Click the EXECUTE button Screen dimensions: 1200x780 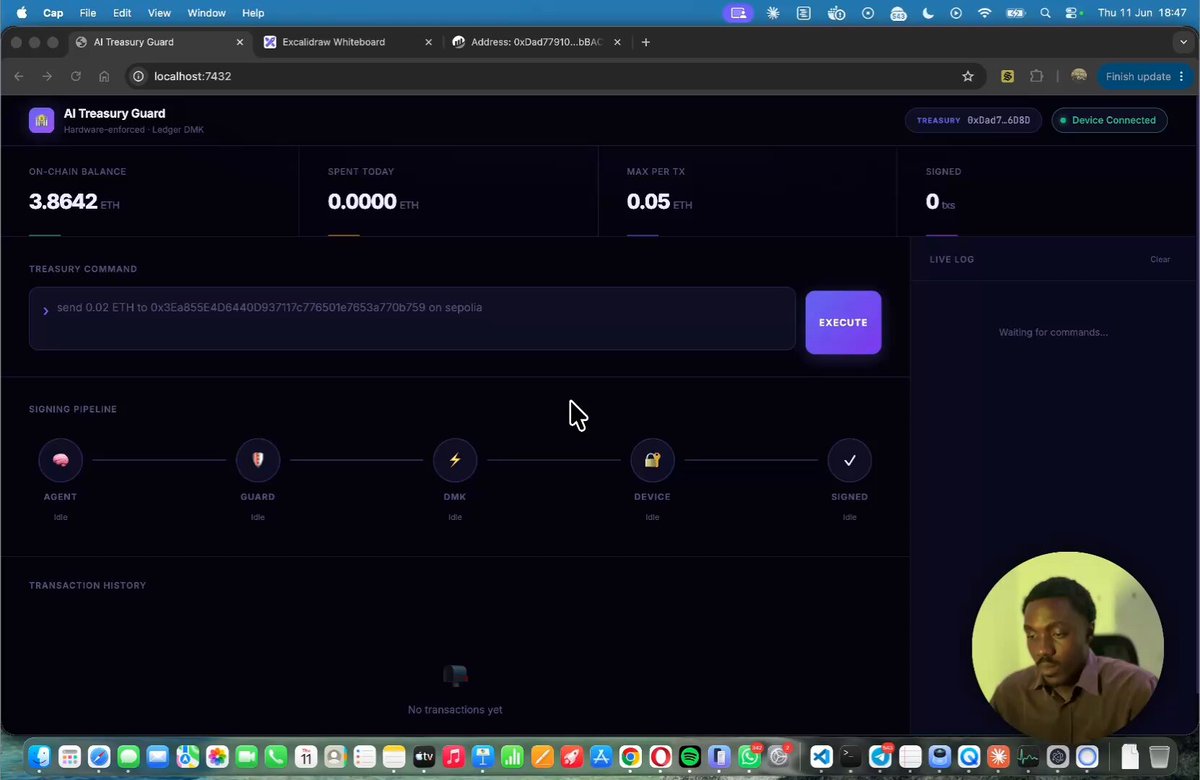tap(843, 322)
